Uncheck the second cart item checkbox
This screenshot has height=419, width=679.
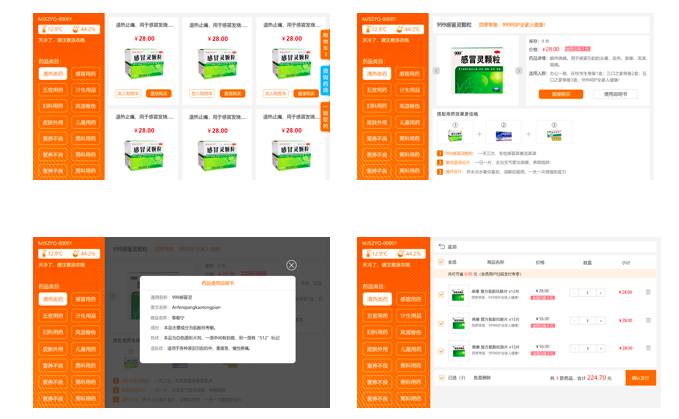(x=441, y=323)
